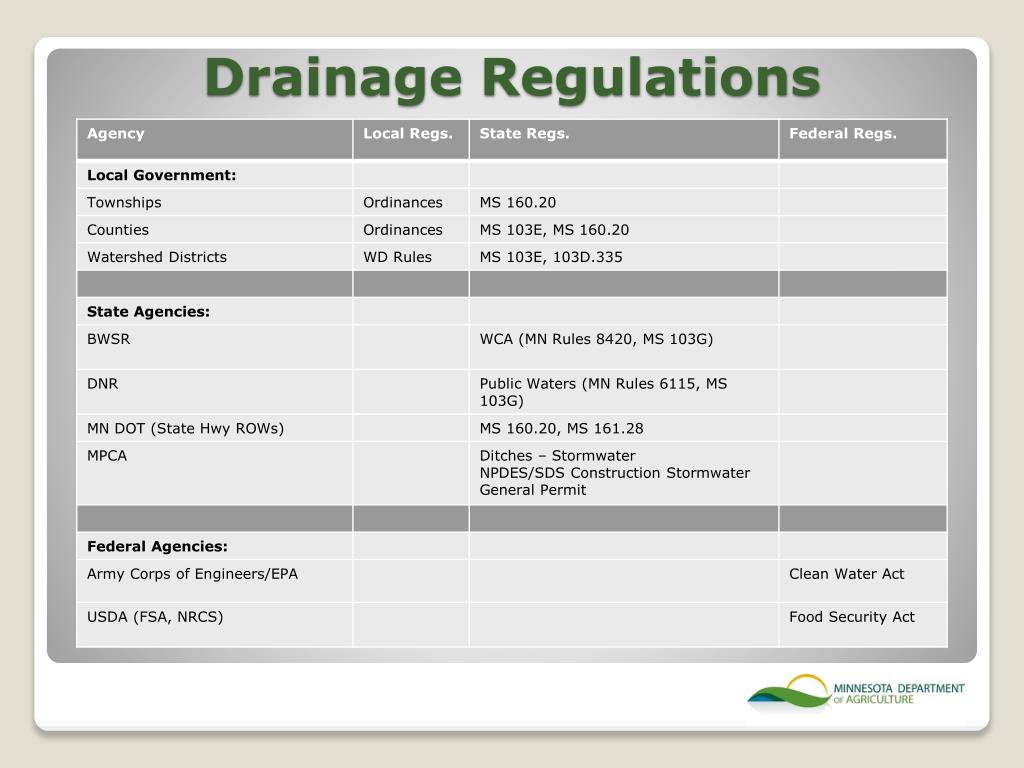This screenshot has width=1024, height=768.
Task: Select the Drainage Regulations slide title
Action: pyautogui.click(x=513, y=78)
